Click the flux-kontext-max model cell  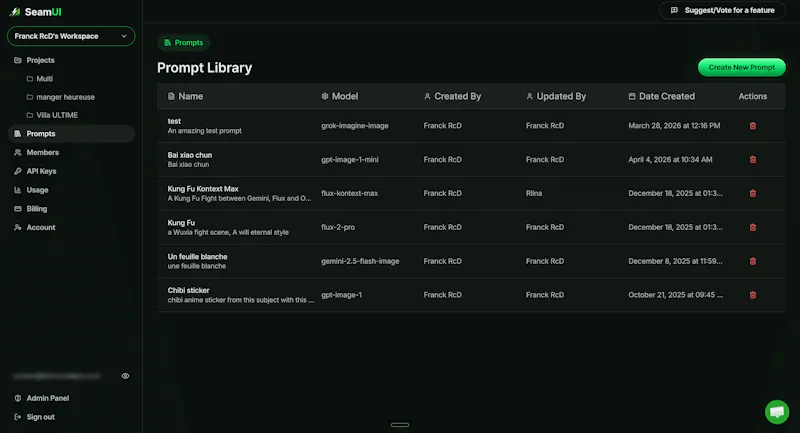pos(349,193)
